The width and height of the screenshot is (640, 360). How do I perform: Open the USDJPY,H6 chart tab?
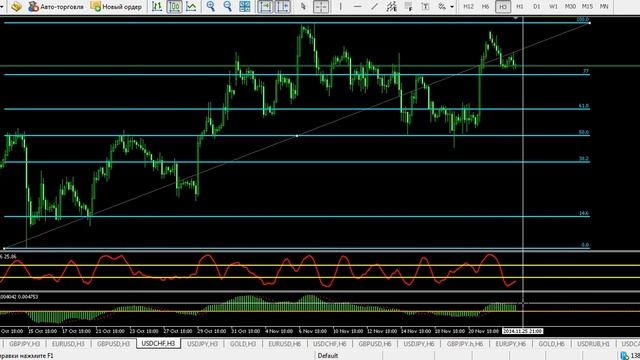[419, 344]
